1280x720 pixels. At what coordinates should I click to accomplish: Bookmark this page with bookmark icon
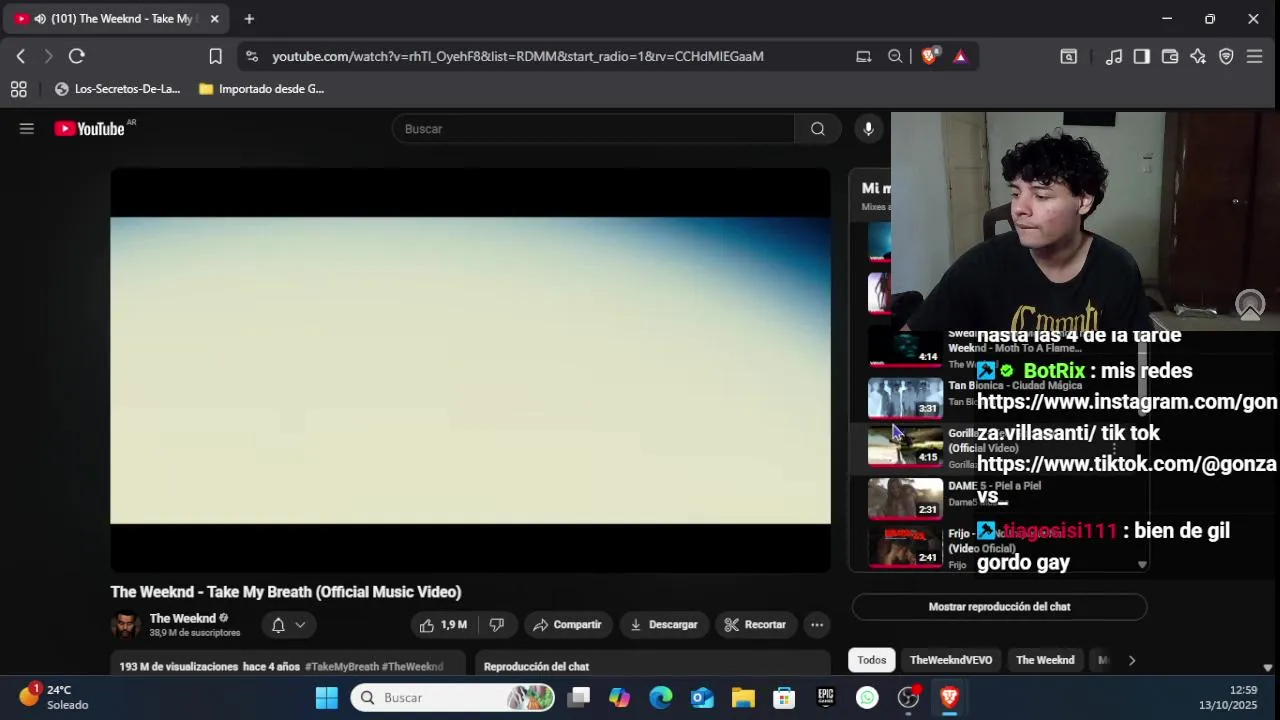click(215, 56)
